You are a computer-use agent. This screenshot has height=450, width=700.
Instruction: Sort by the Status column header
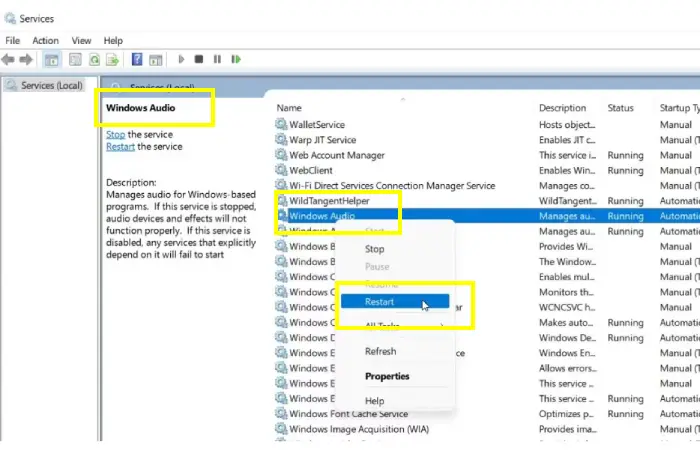pos(620,108)
